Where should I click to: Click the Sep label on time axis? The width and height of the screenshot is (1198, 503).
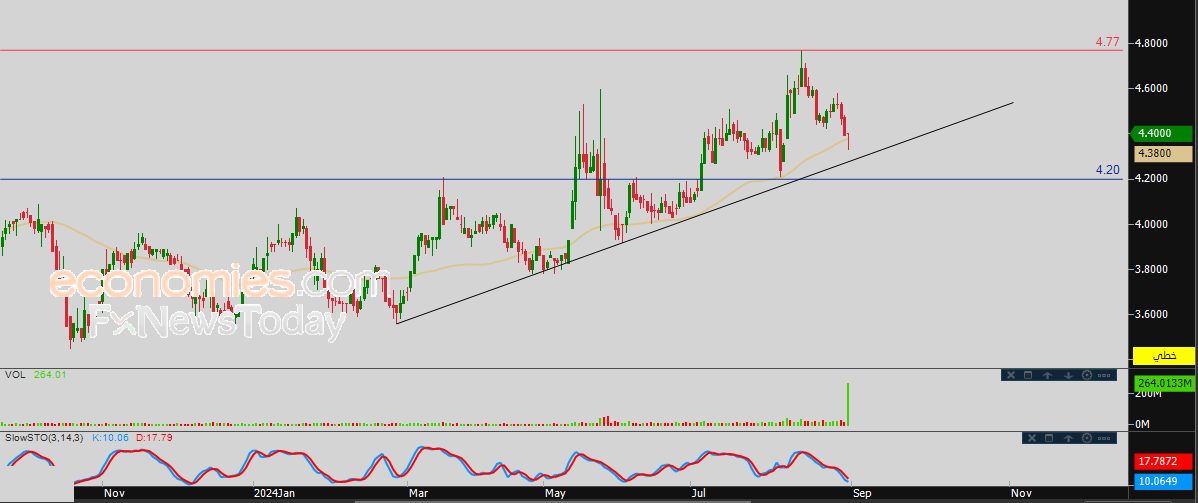click(x=862, y=494)
